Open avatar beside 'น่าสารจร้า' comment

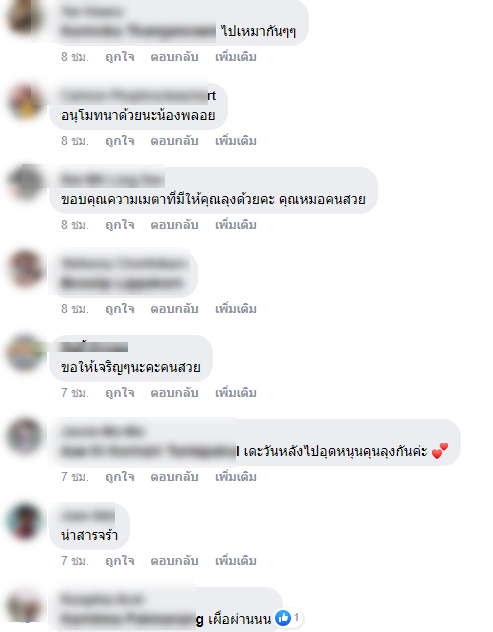pos(24,521)
